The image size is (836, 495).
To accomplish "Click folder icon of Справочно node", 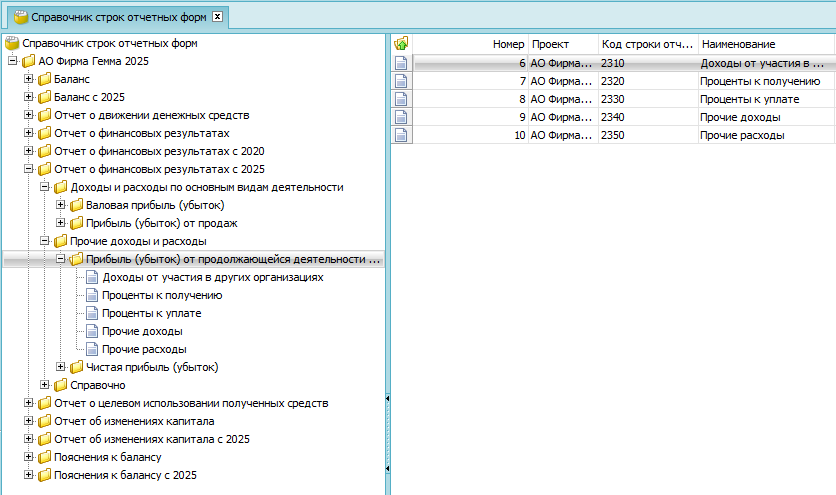I will (x=60, y=385).
